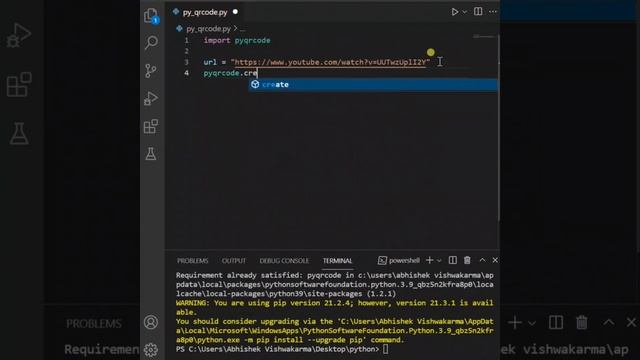The image size is (640, 360).
Task: Open Extensions view in activity bar
Action: [151, 126]
